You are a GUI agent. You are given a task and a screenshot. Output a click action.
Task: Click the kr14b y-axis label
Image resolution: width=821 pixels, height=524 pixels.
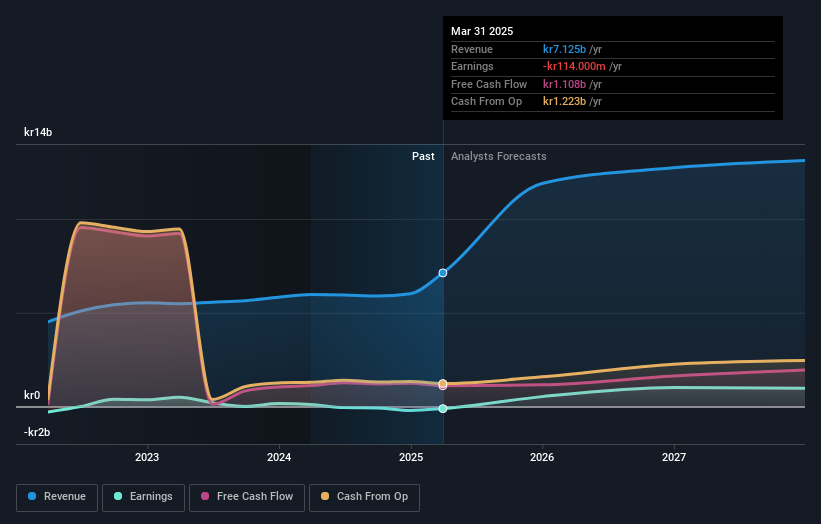38,132
